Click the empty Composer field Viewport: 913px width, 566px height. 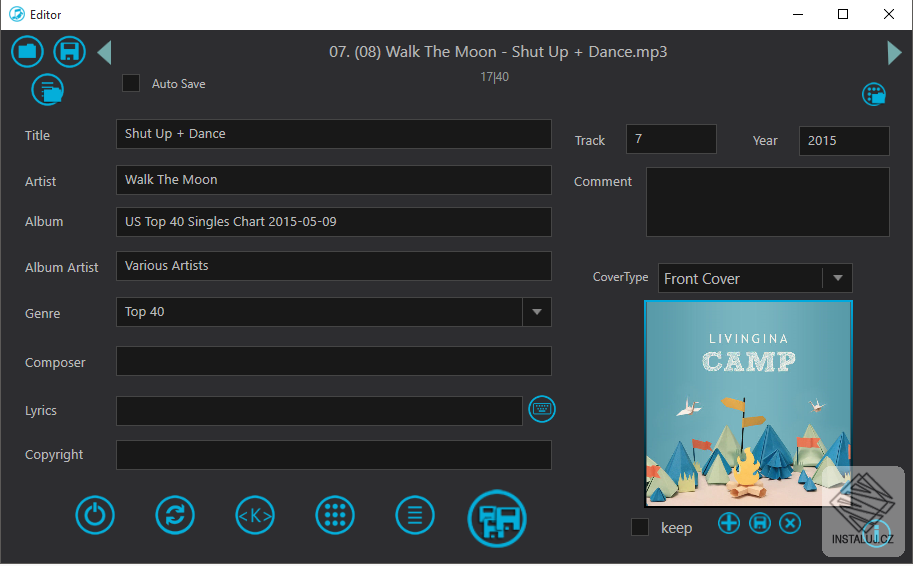(x=334, y=361)
